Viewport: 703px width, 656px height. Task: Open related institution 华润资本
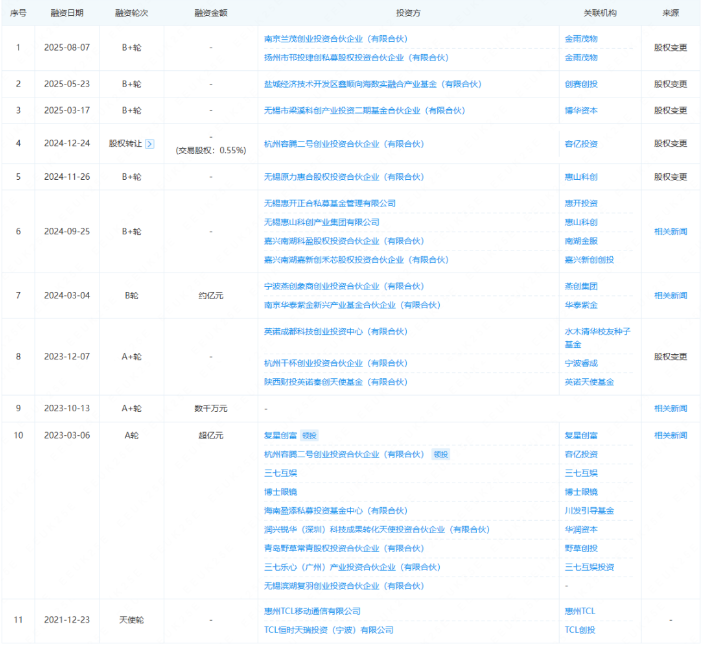click(x=581, y=530)
